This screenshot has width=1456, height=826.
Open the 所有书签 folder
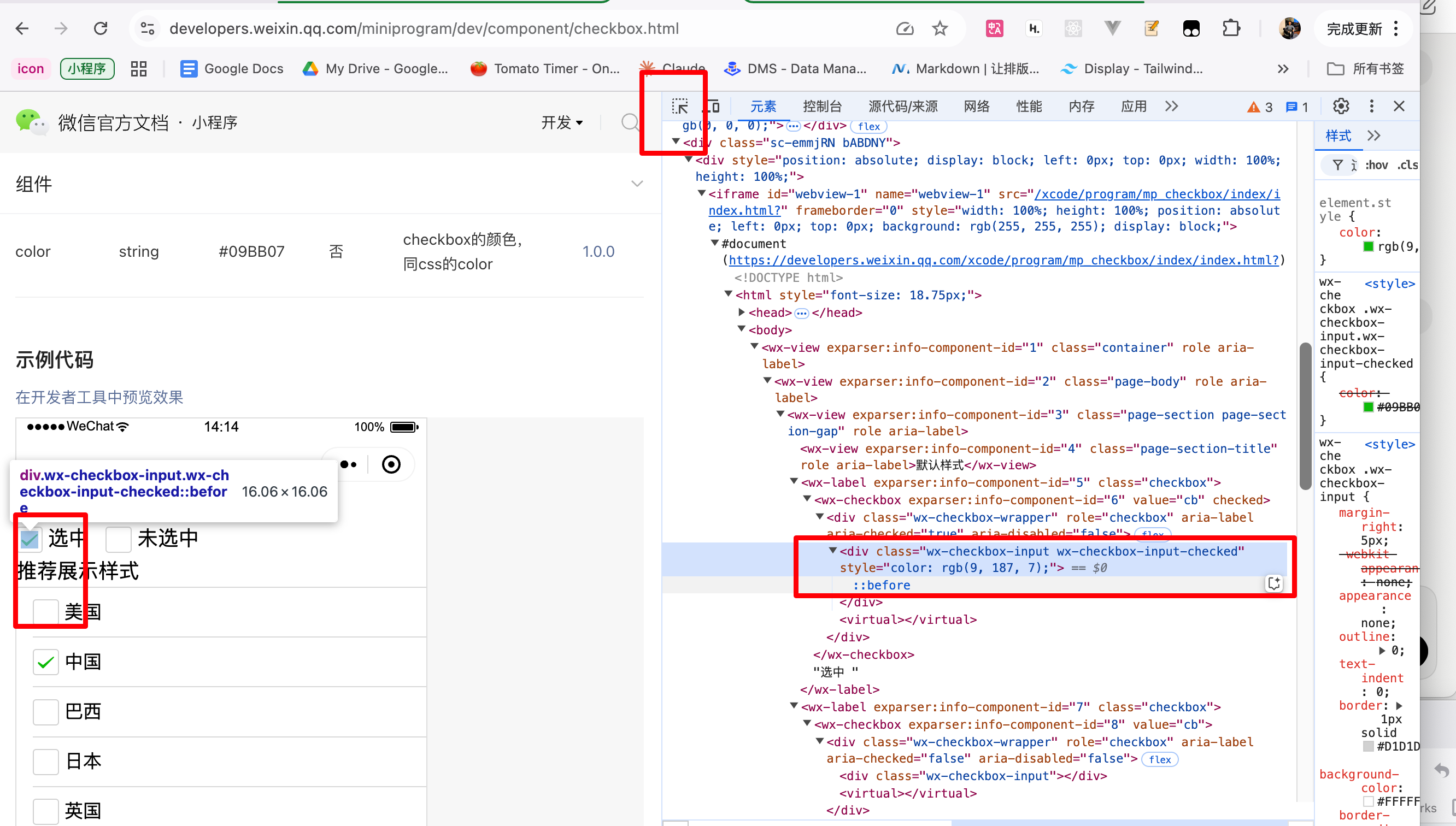(1365, 69)
